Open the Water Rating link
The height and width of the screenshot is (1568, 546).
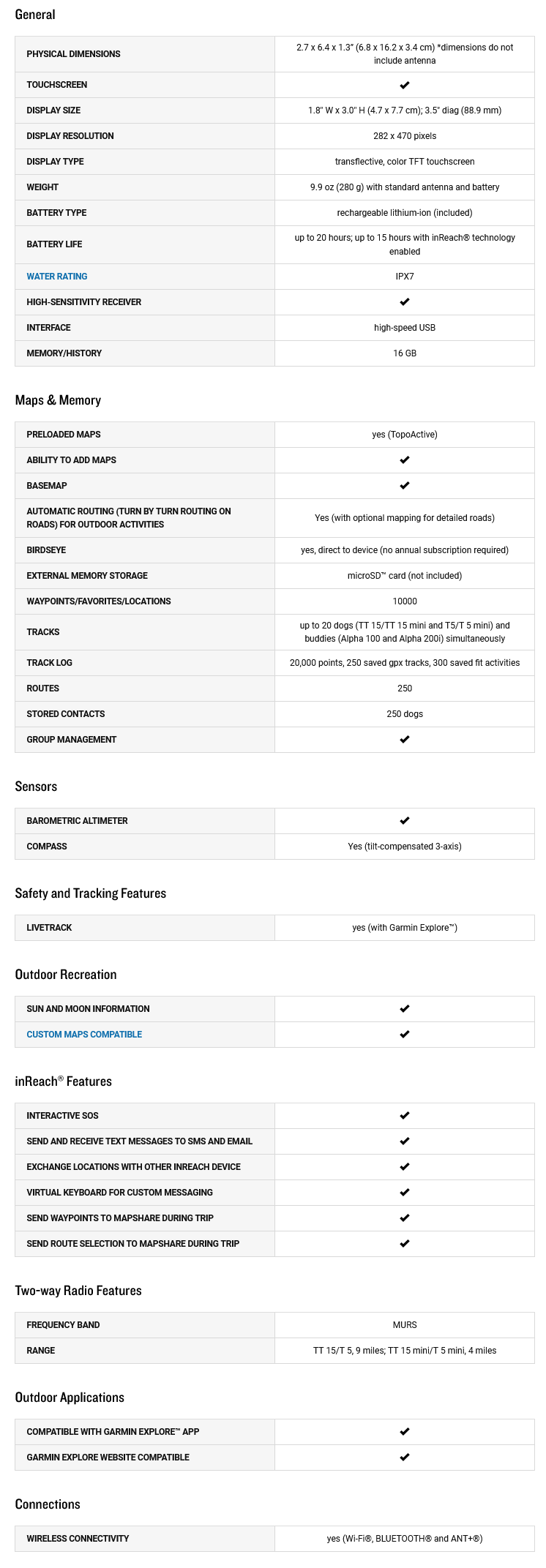click(x=57, y=277)
